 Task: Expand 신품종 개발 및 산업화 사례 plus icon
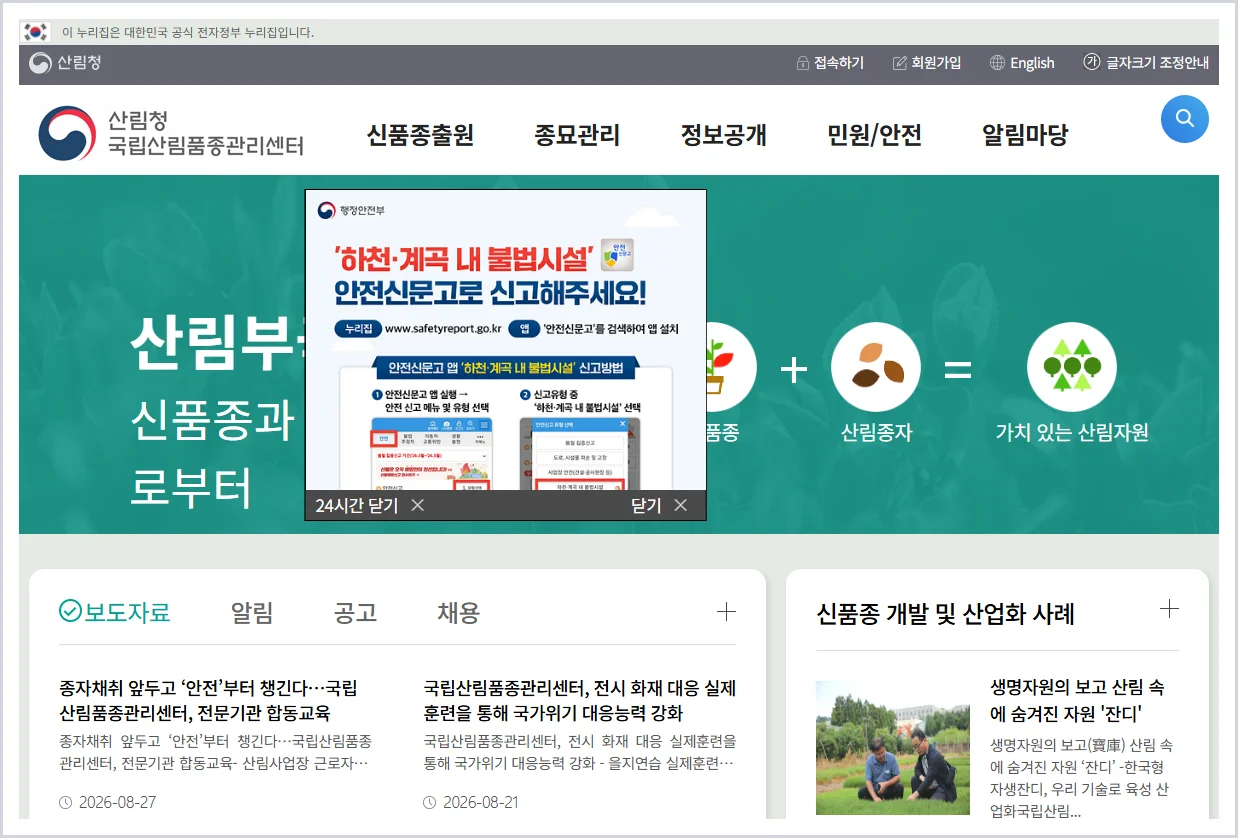coord(1169,609)
